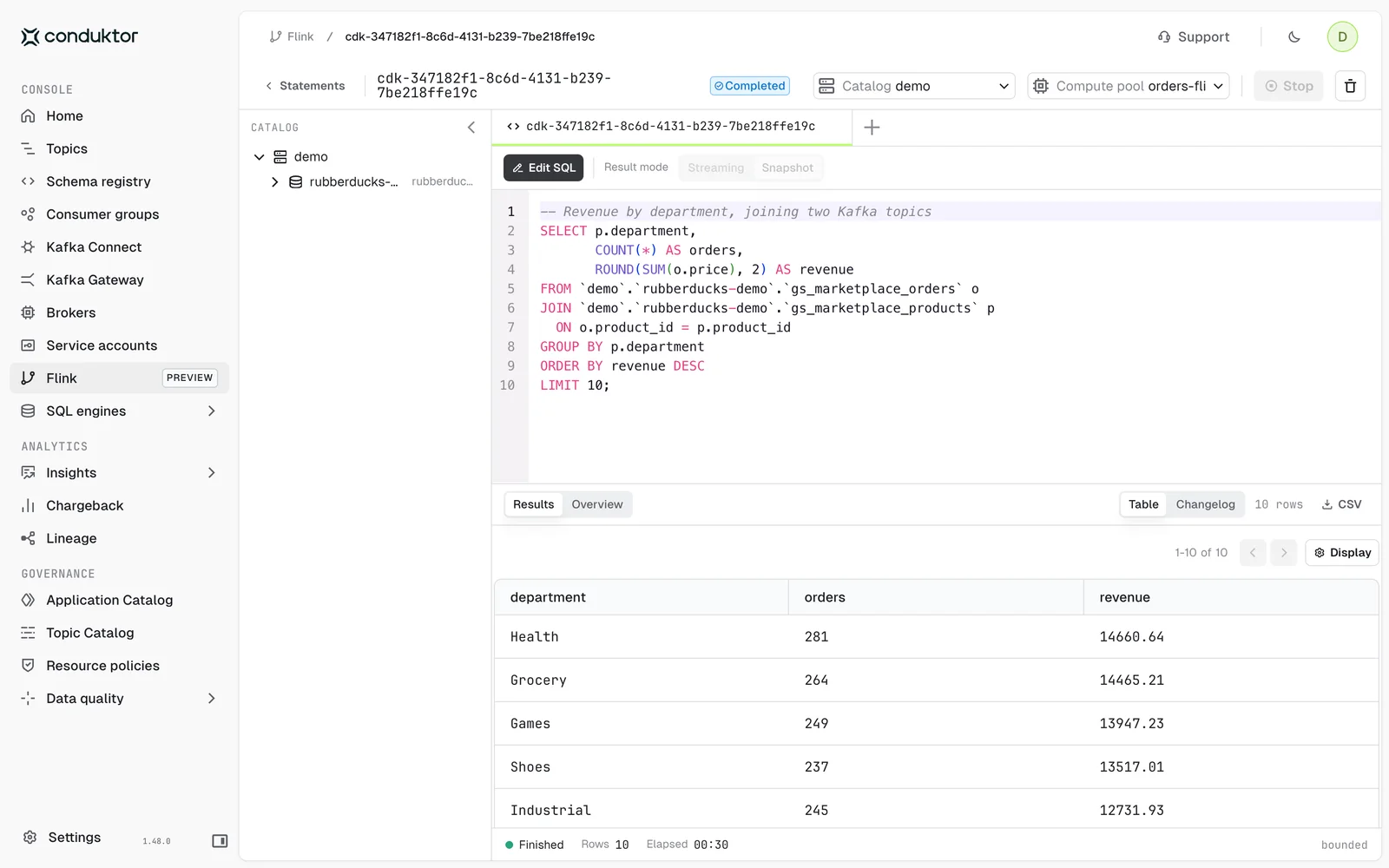This screenshot has height=868, width=1389.
Task: Expand rubberducks database tree node
Action: pos(274,182)
